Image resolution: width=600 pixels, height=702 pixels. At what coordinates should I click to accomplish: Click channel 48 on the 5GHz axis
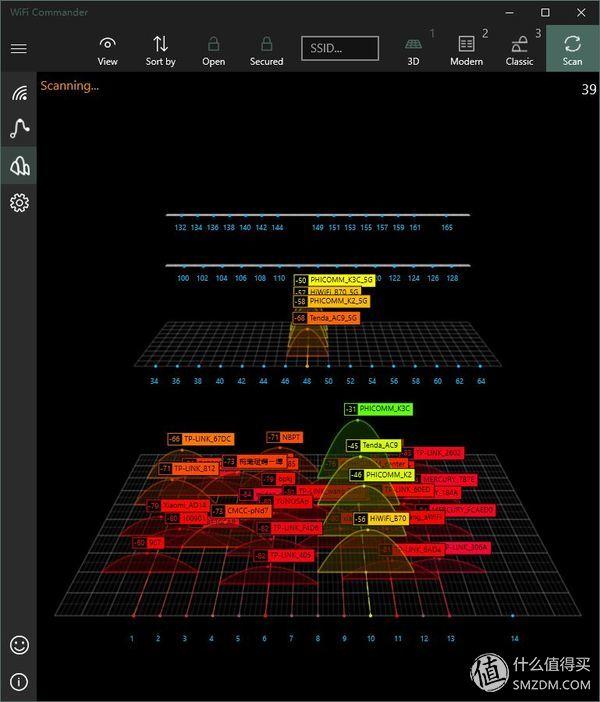click(x=307, y=381)
